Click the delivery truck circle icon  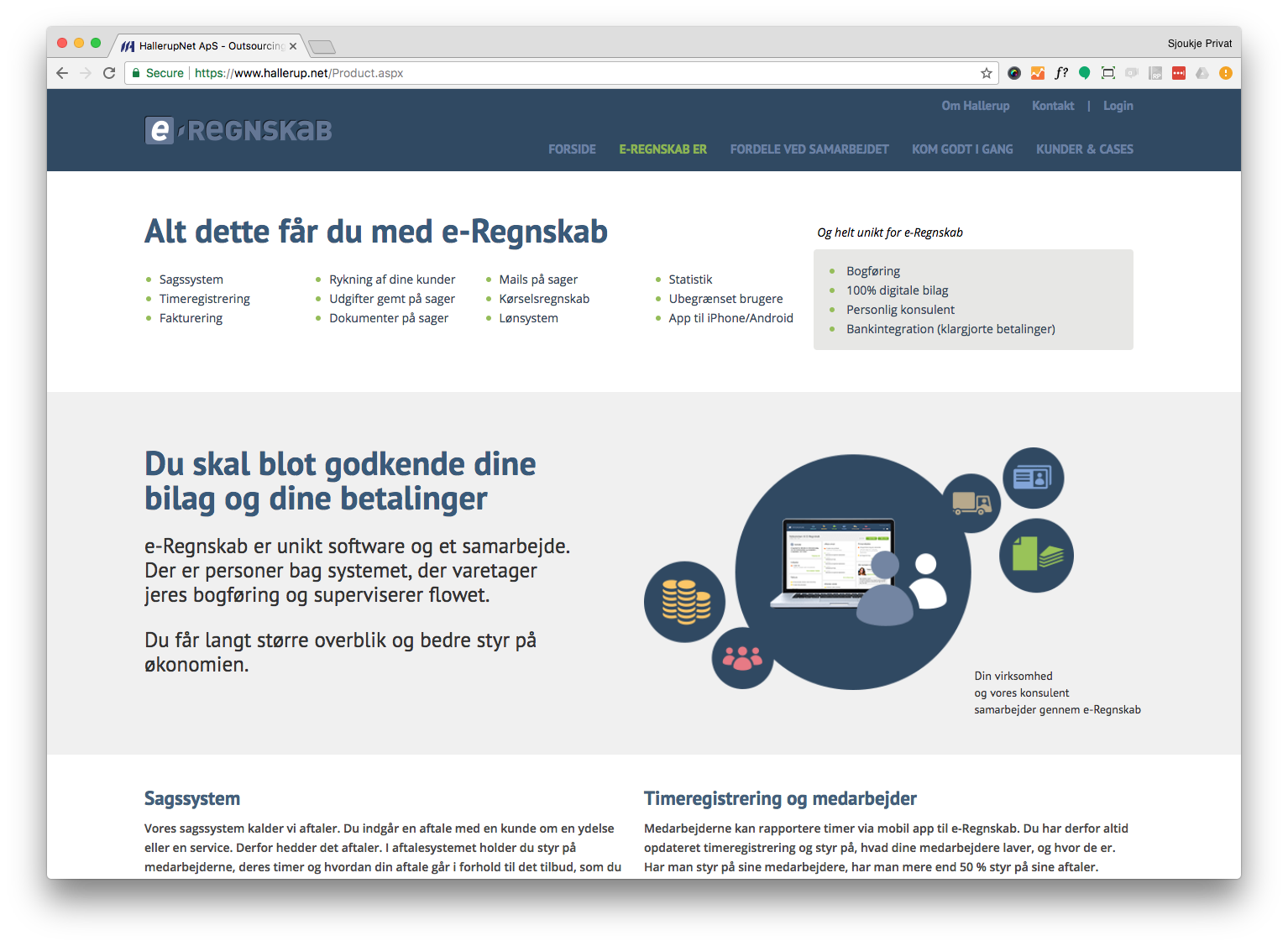pos(971,503)
